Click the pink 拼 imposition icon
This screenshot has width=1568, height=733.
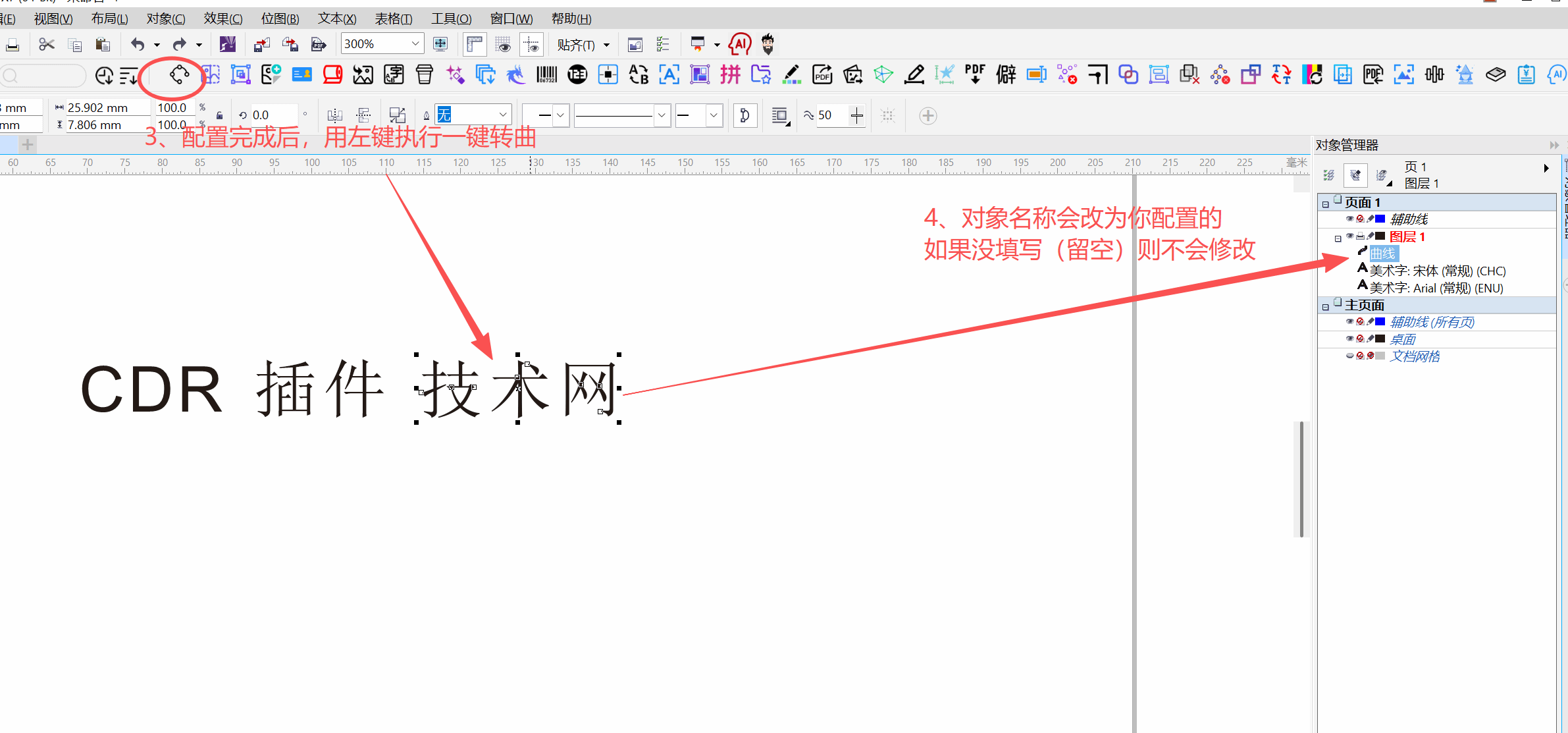(x=730, y=75)
